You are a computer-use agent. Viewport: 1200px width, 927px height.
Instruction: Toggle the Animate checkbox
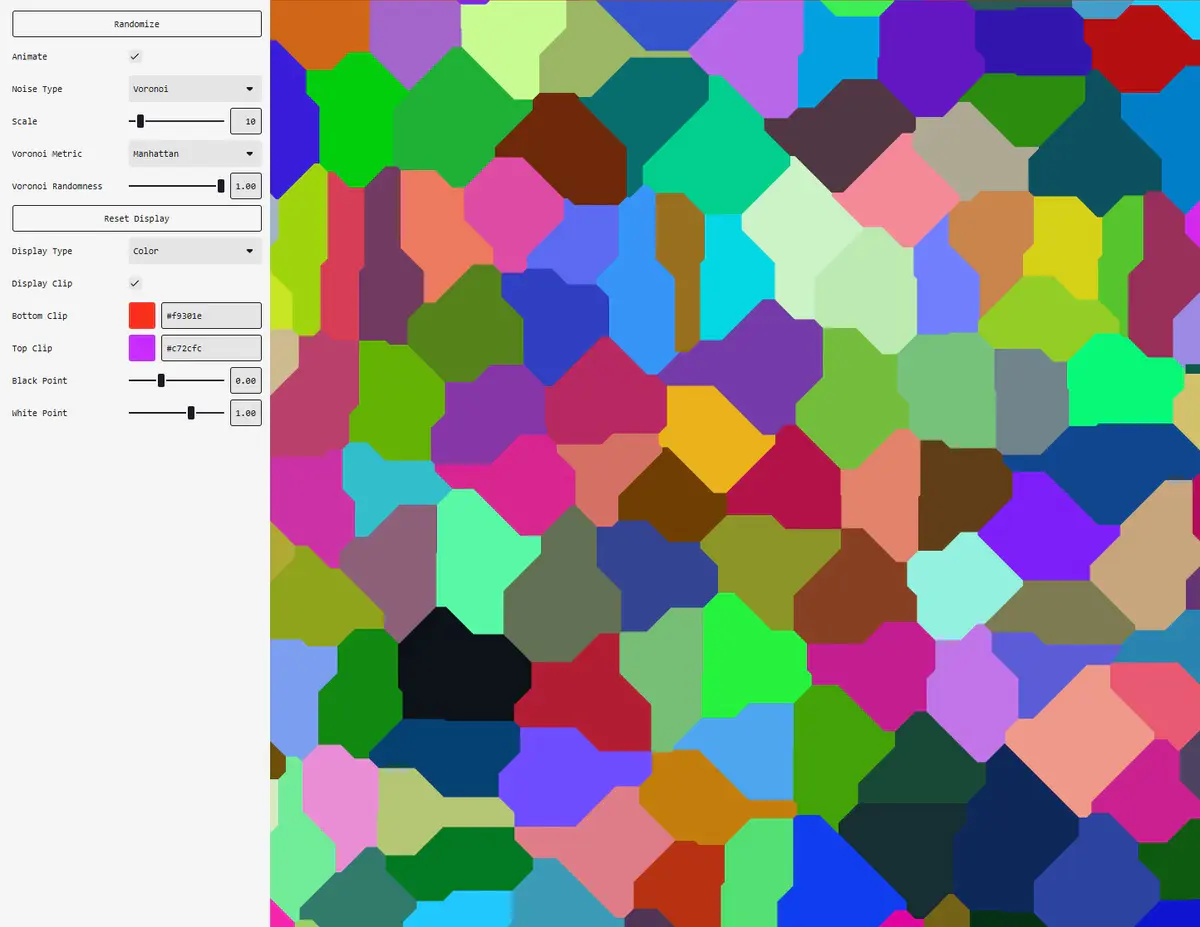[135, 57]
